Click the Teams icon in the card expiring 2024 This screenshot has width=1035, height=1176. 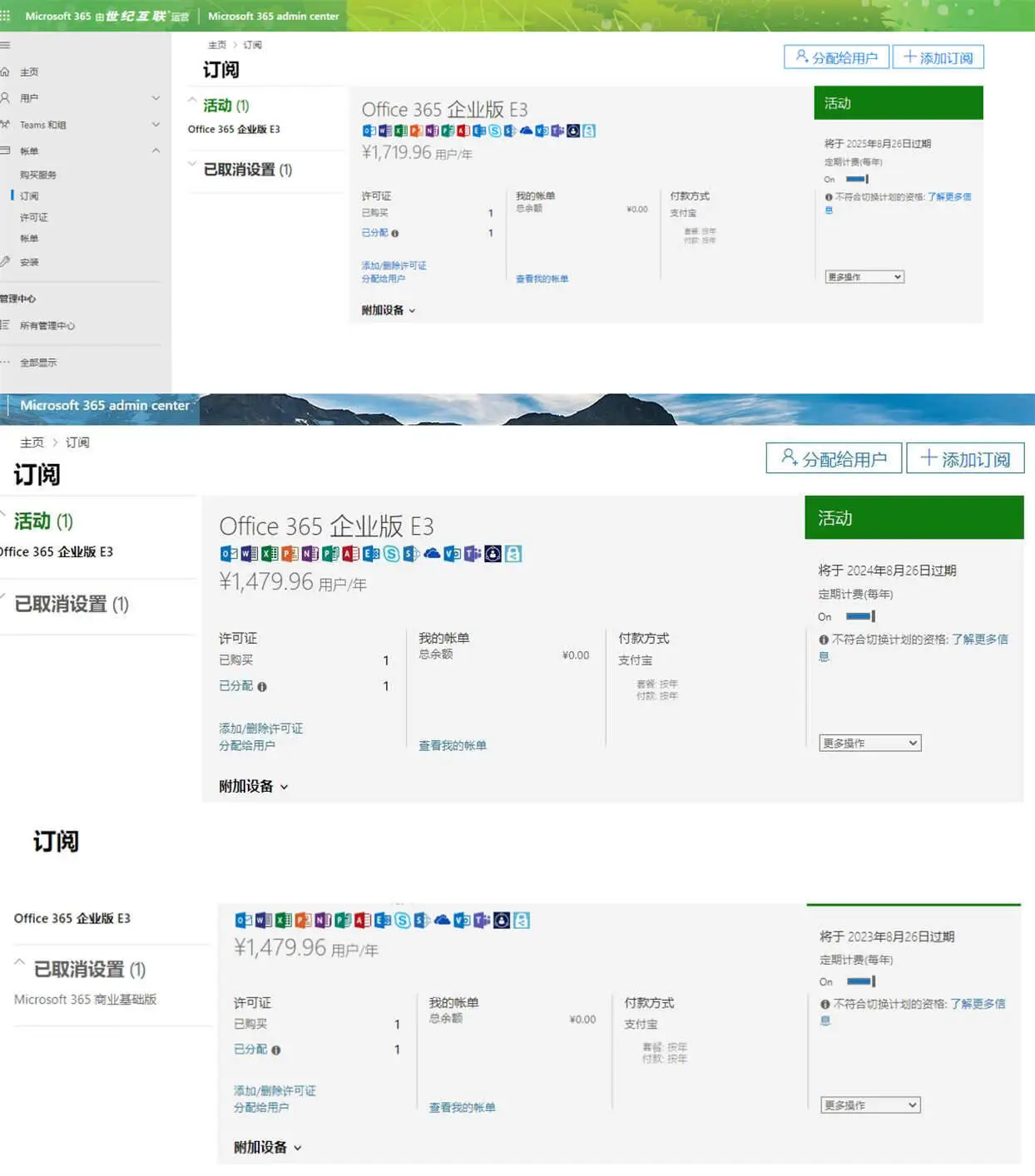click(472, 553)
